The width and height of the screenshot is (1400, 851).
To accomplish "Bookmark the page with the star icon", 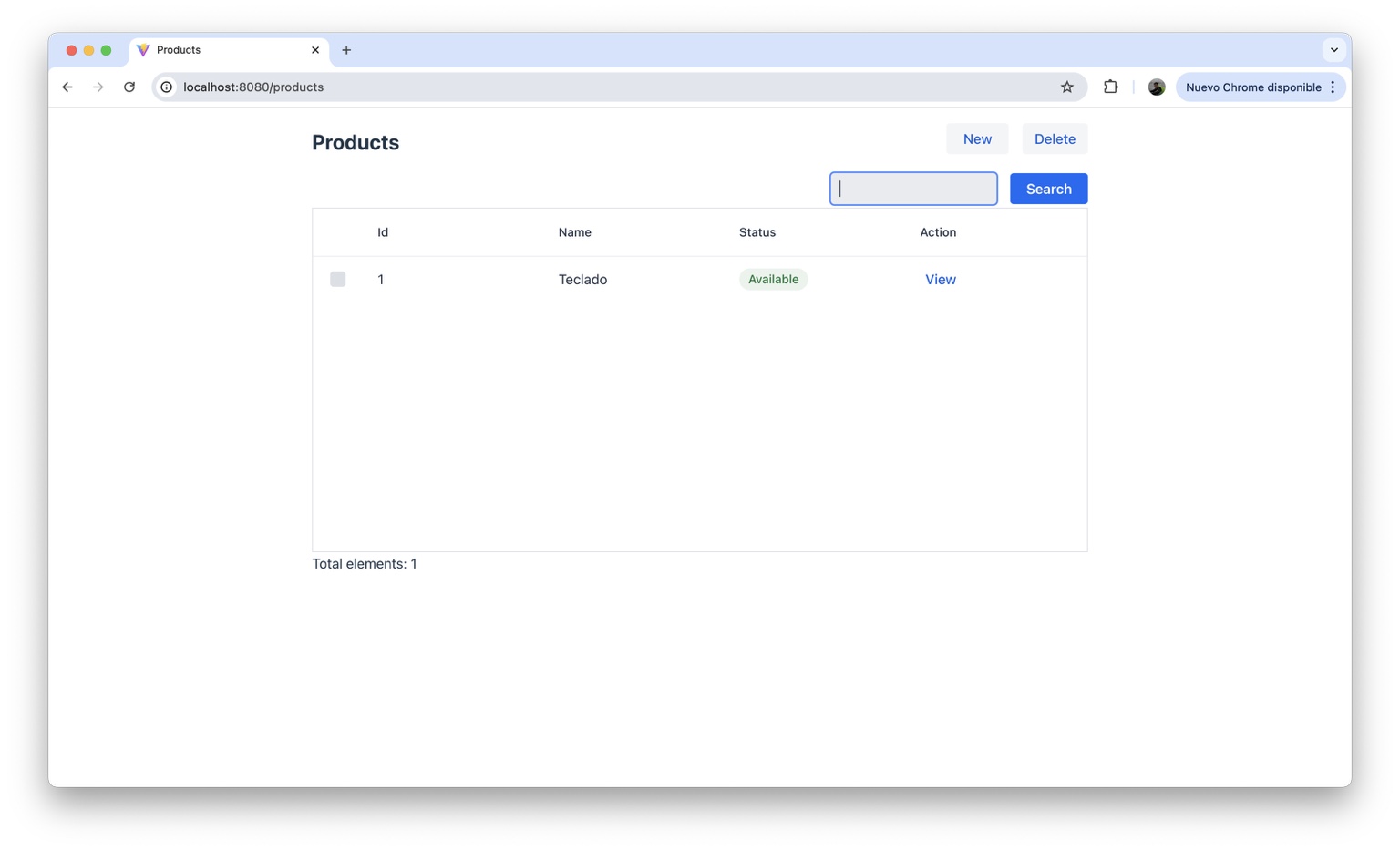I will [1066, 87].
